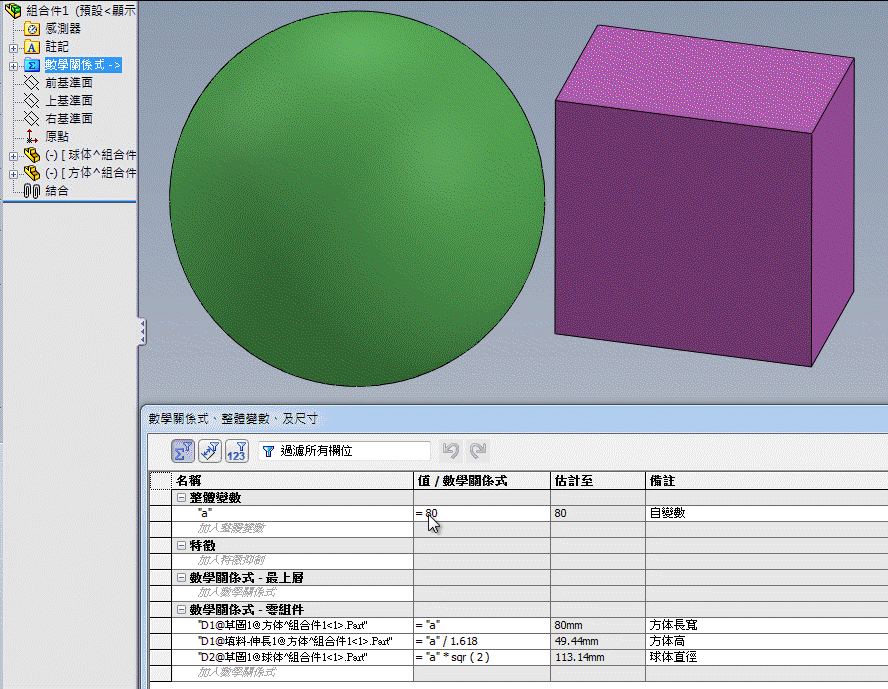Click the 註記 annotations icon
The height and width of the screenshot is (689, 888).
(x=32, y=47)
